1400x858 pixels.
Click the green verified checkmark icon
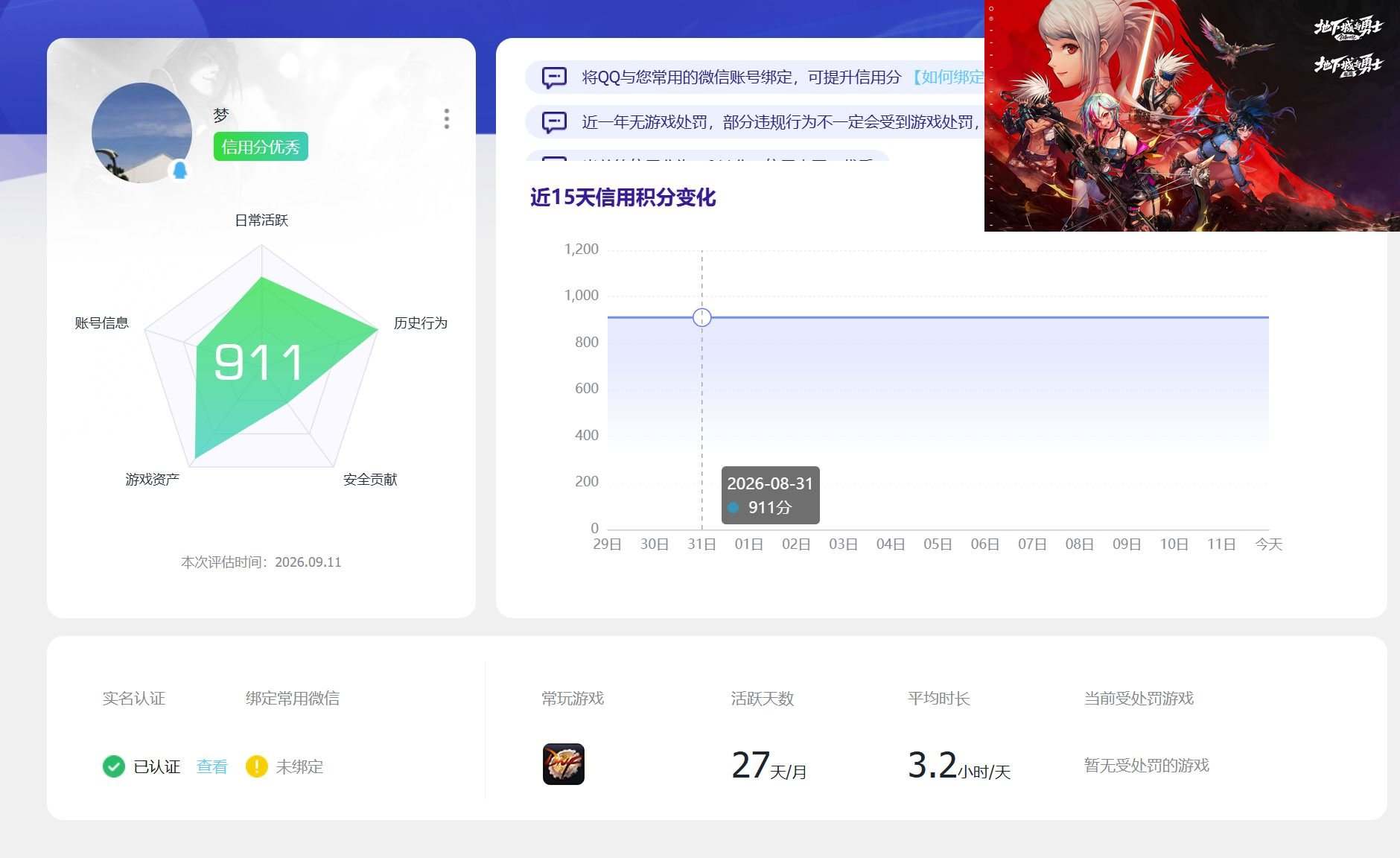[113, 766]
